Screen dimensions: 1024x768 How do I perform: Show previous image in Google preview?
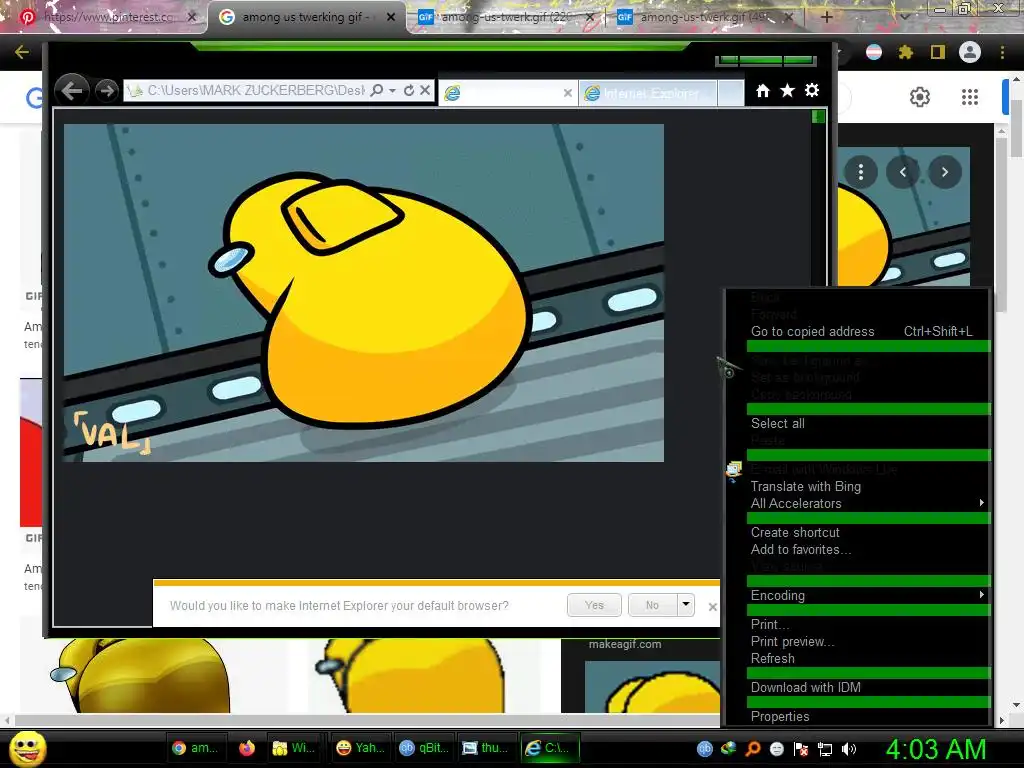[x=903, y=172]
